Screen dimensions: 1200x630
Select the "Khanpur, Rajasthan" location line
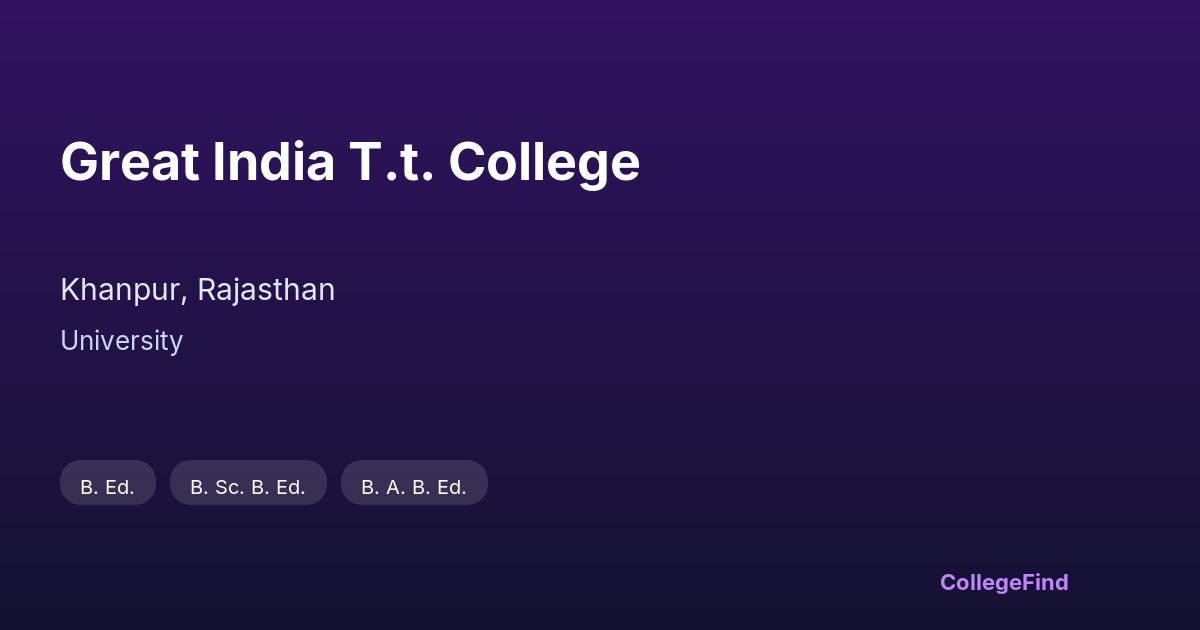[197, 290]
